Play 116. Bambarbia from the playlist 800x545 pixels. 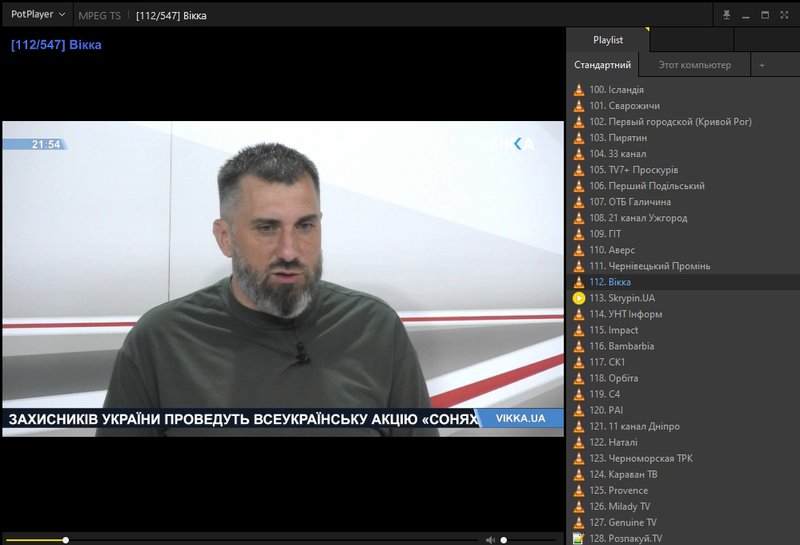tap(622, 346)
